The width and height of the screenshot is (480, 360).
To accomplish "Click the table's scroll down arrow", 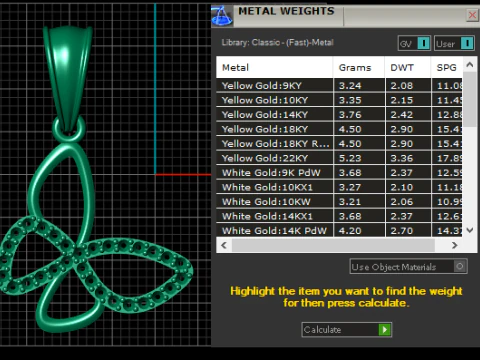I will (x=470, y=230).
